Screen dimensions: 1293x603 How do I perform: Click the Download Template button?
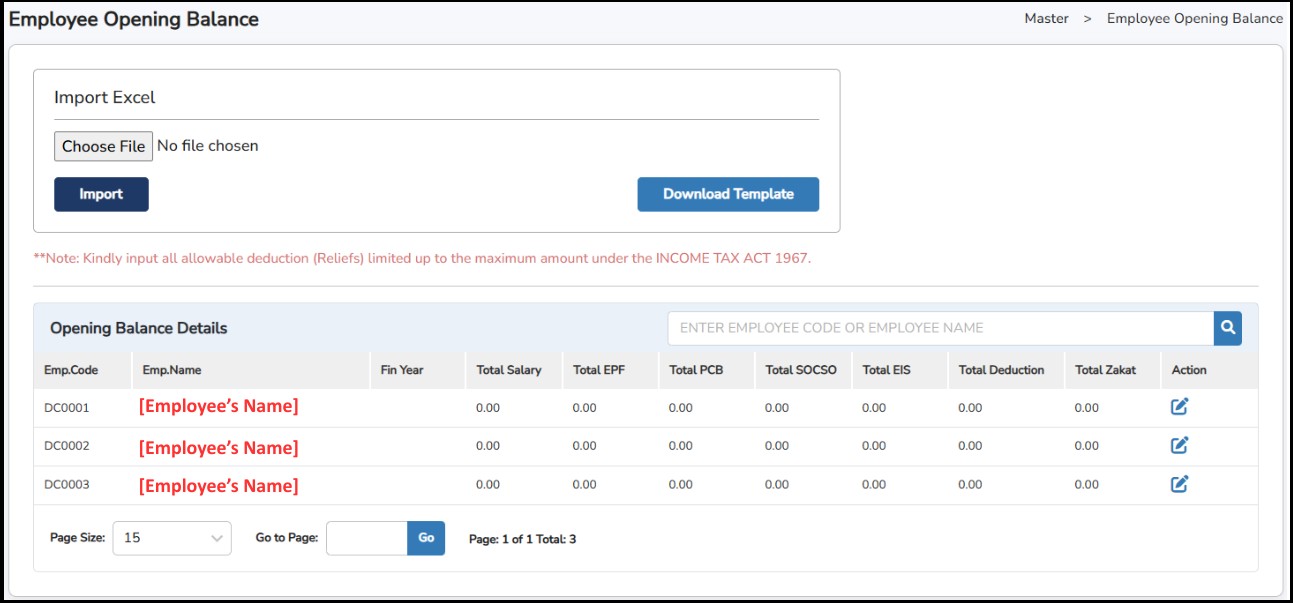[x=727, y=194]
